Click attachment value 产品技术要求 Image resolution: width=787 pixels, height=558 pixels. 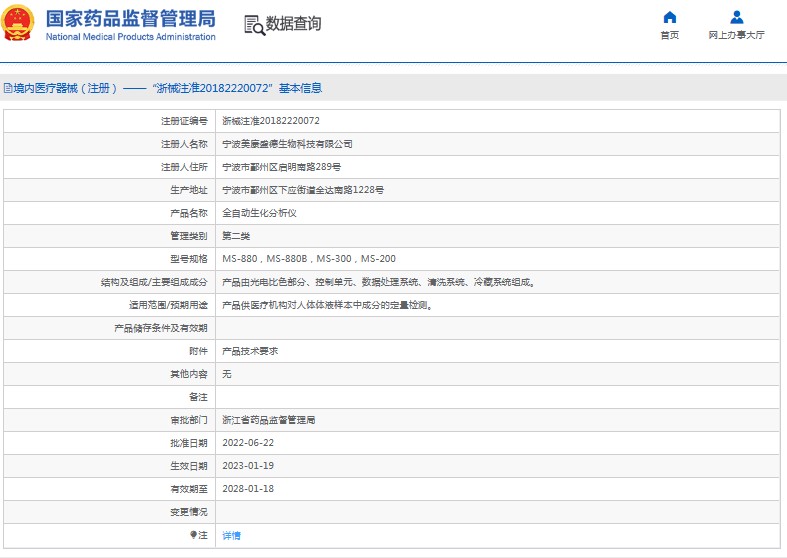(250, 351)
